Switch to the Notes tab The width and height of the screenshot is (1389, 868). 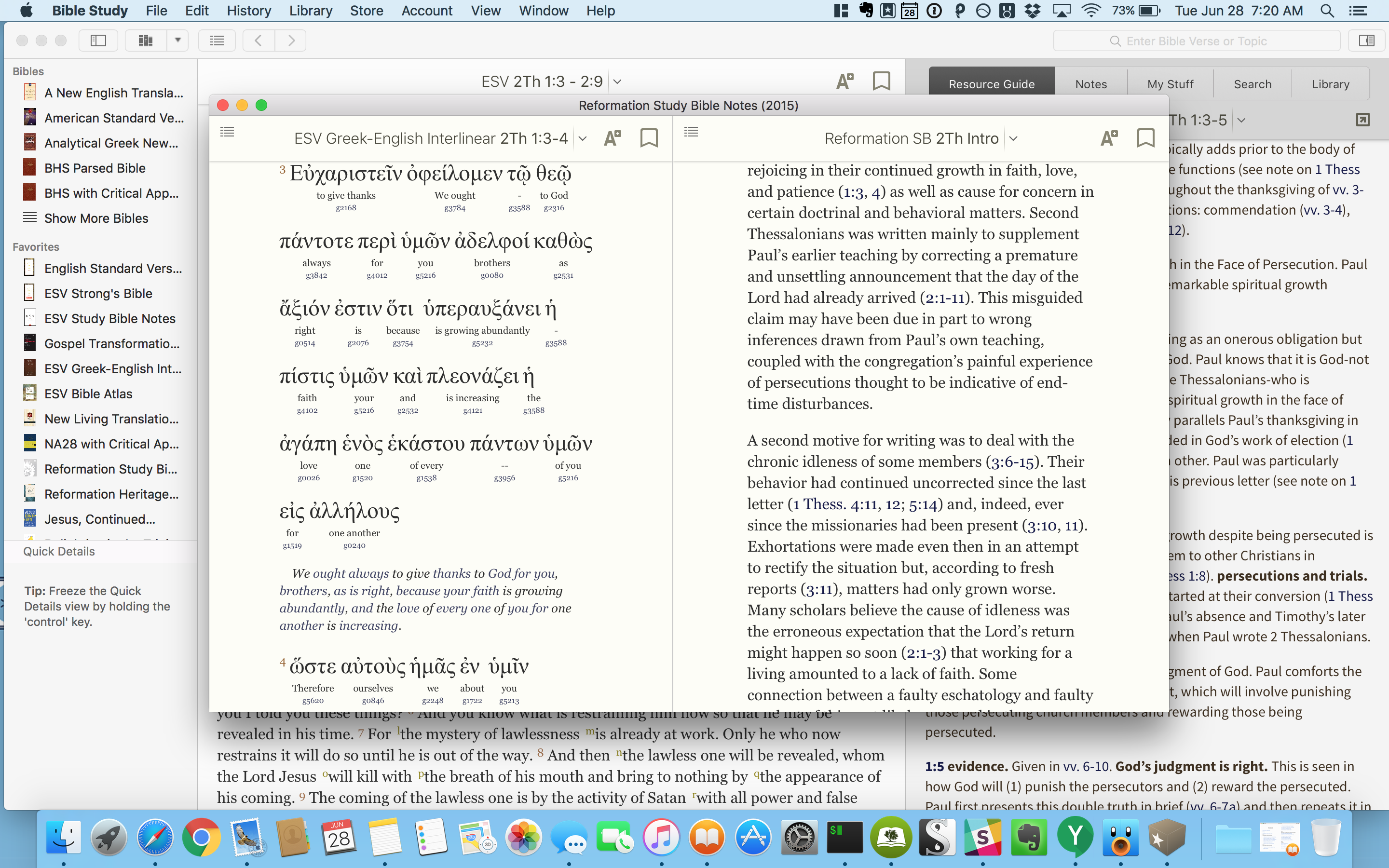pos(1090,84)
